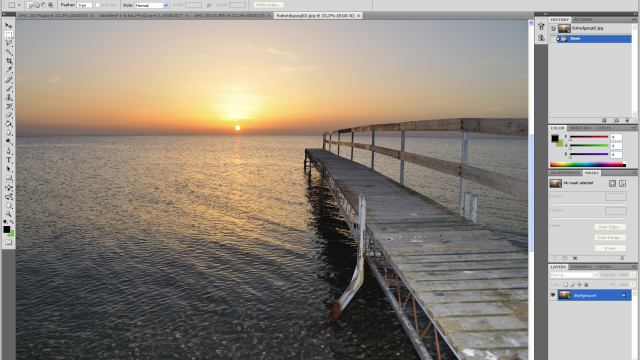This screenshot has width=640, height=360.
Task: Select the Healing Brush tool
Action: (9, 80)
